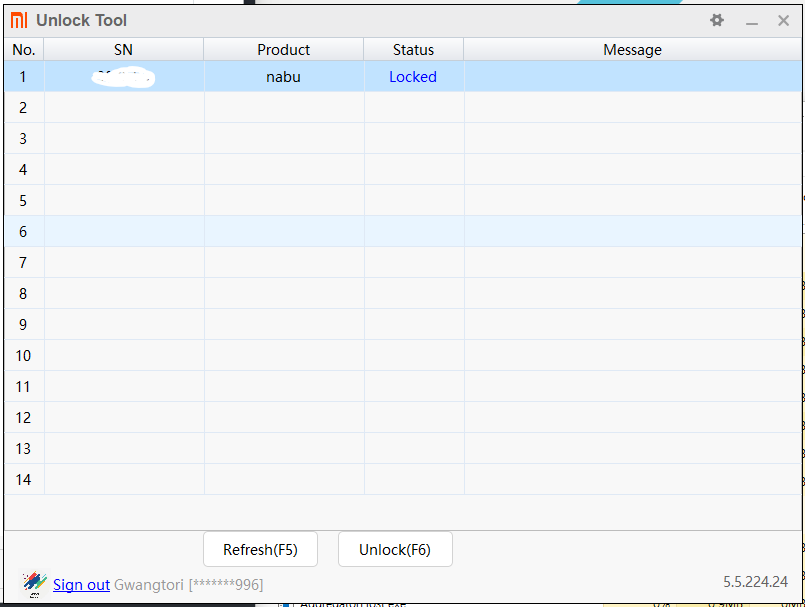The height and width of the screenshot is (607, 805).
Task: Click the redacted SN cell in row 1
Action: [124, 77]
